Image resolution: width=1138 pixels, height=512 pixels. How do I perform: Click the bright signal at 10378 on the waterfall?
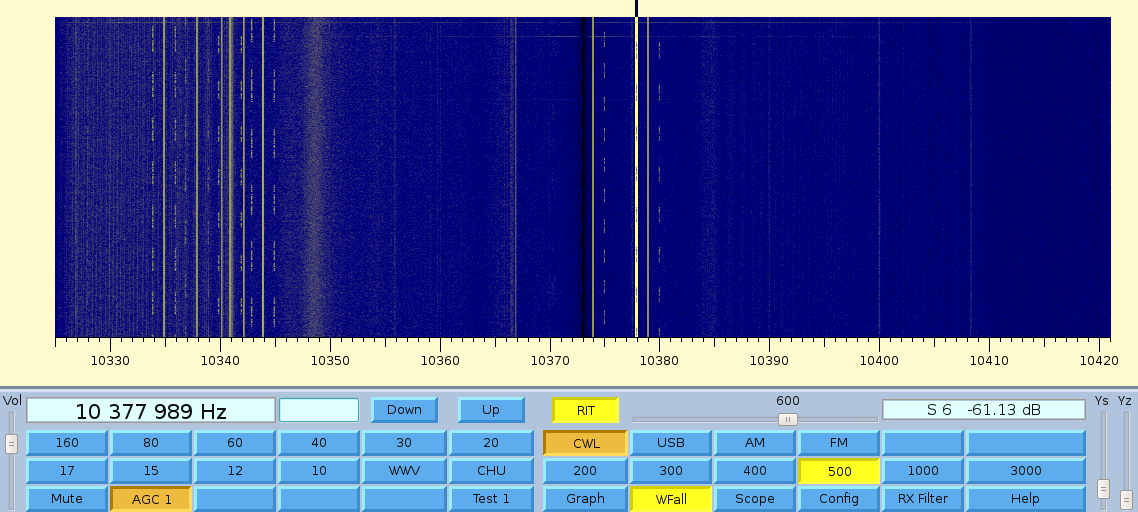point(636,177)
